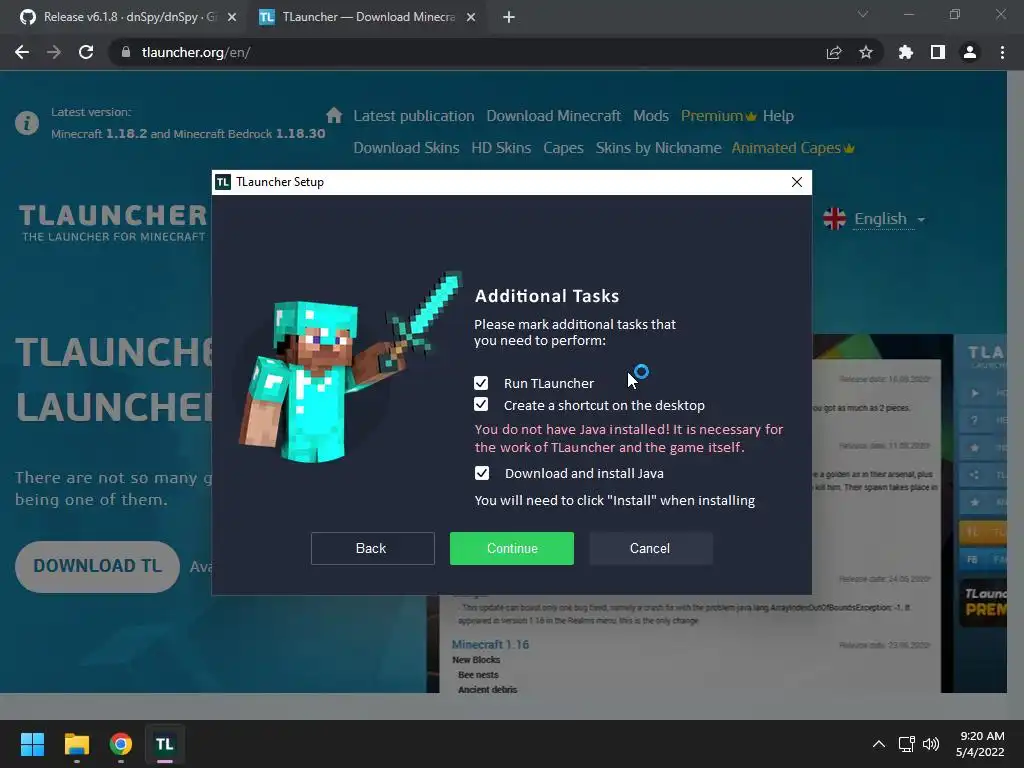
Task: Click the DOWNLOAD TL button
Action: (x=97, y=566)
